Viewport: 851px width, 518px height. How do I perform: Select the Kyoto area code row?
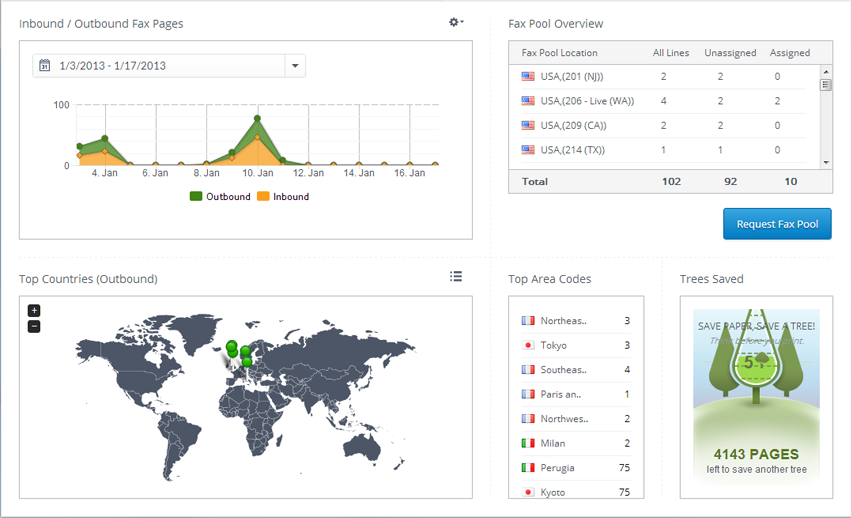[576, 491]
